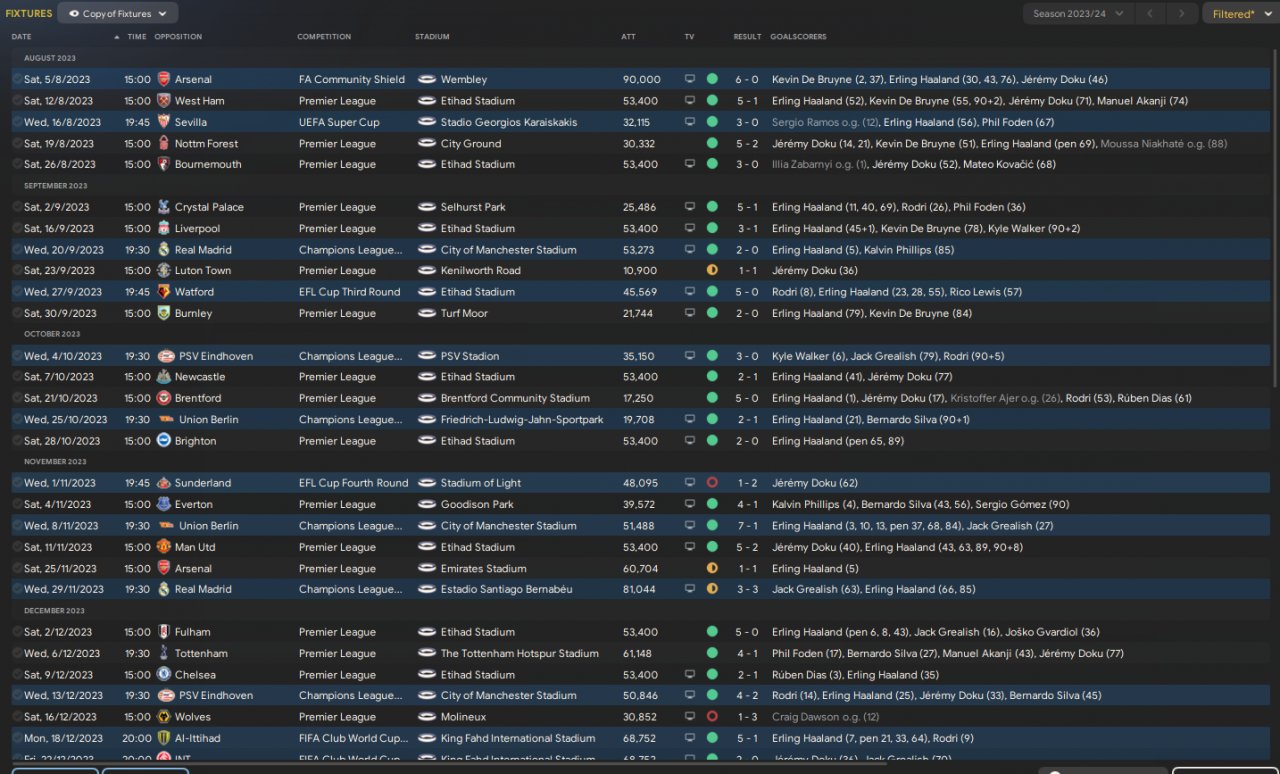The width and height of the screenshot is (1280, 774).
Task: Click the FIXTURES panel title
Action: click(29, 14)
